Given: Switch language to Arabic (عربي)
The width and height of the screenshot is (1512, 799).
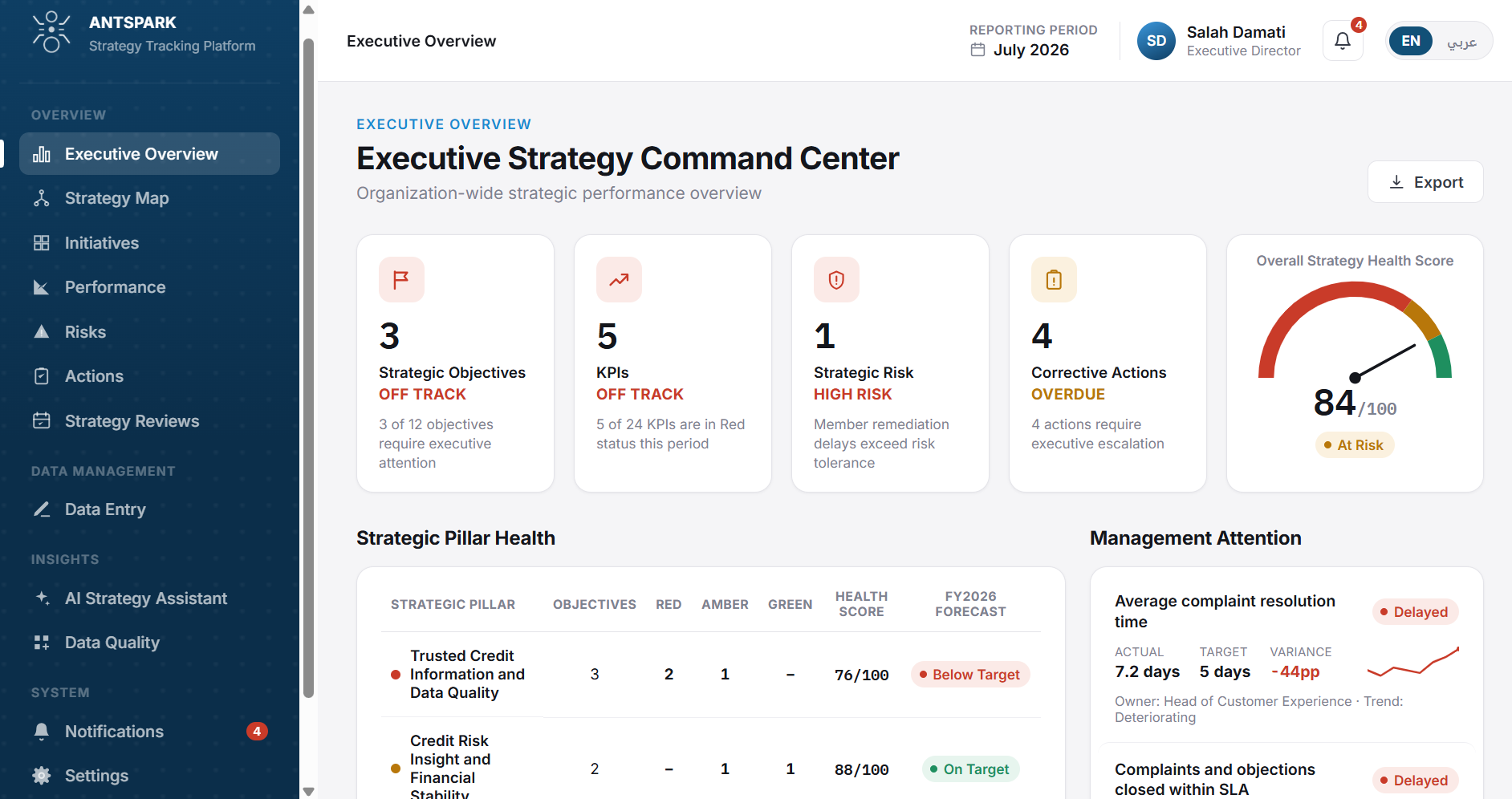Looking at the screenshot, I should [x=1461, y=42].
